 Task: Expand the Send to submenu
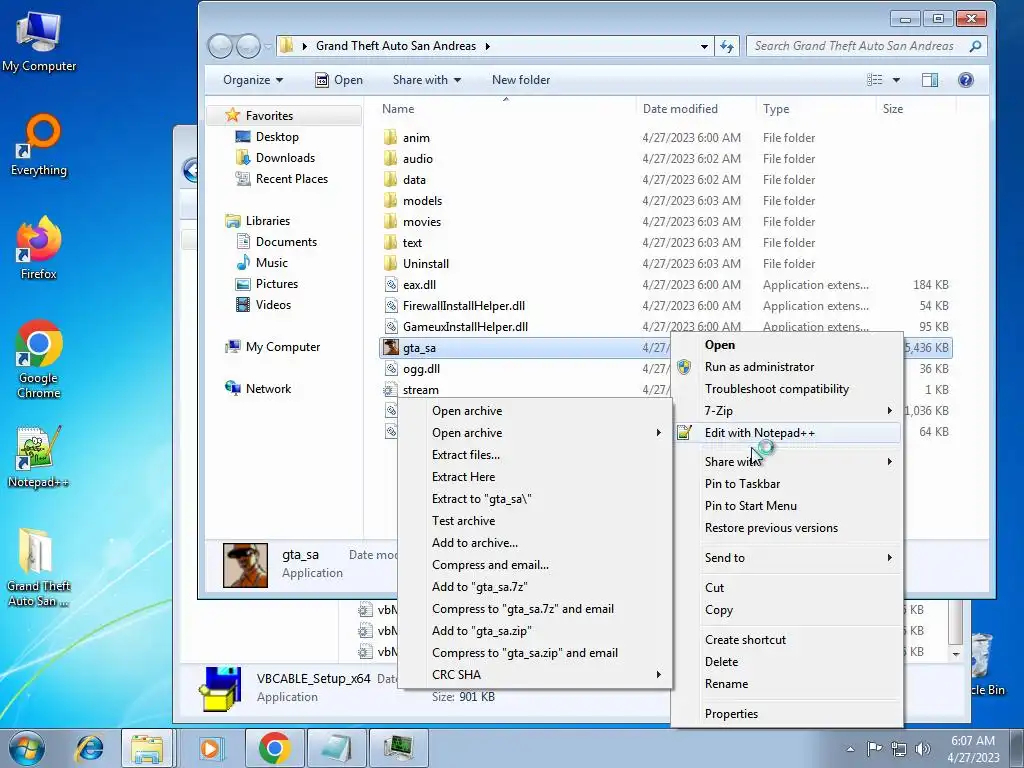point(788,558)
